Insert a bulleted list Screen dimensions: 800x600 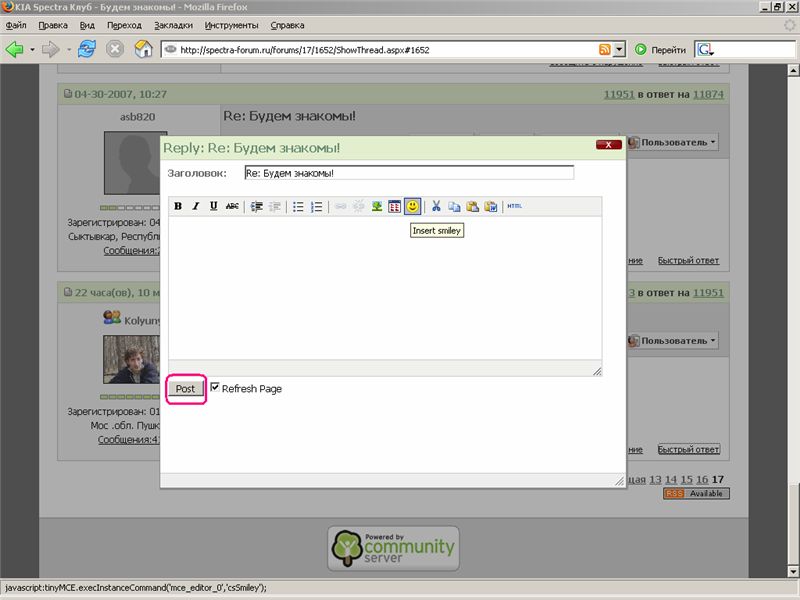click(298, 206)
